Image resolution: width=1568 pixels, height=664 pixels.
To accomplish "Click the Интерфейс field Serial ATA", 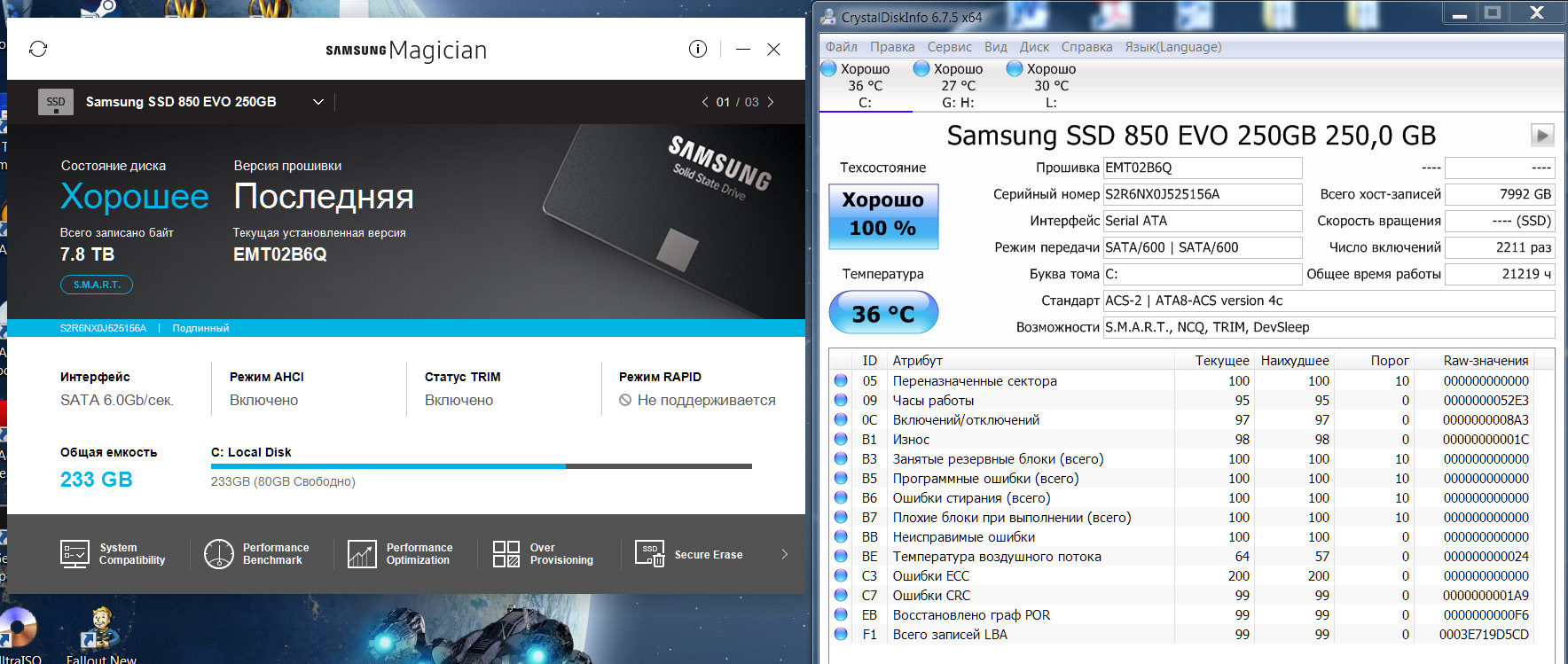I will coord(1203,221).
